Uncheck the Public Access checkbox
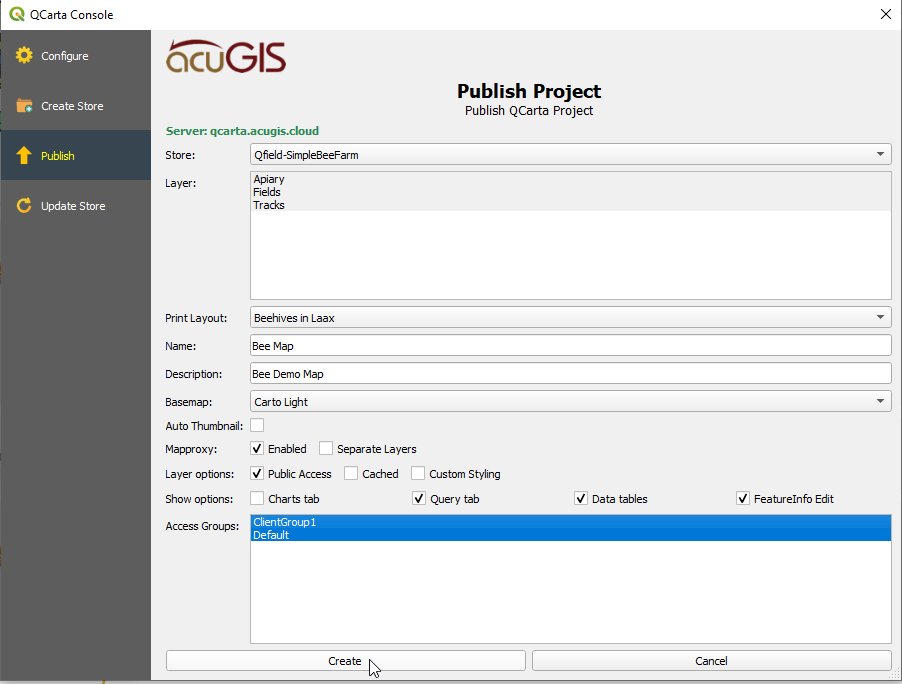Screen dimensions: 902x684 click(257, 474)
